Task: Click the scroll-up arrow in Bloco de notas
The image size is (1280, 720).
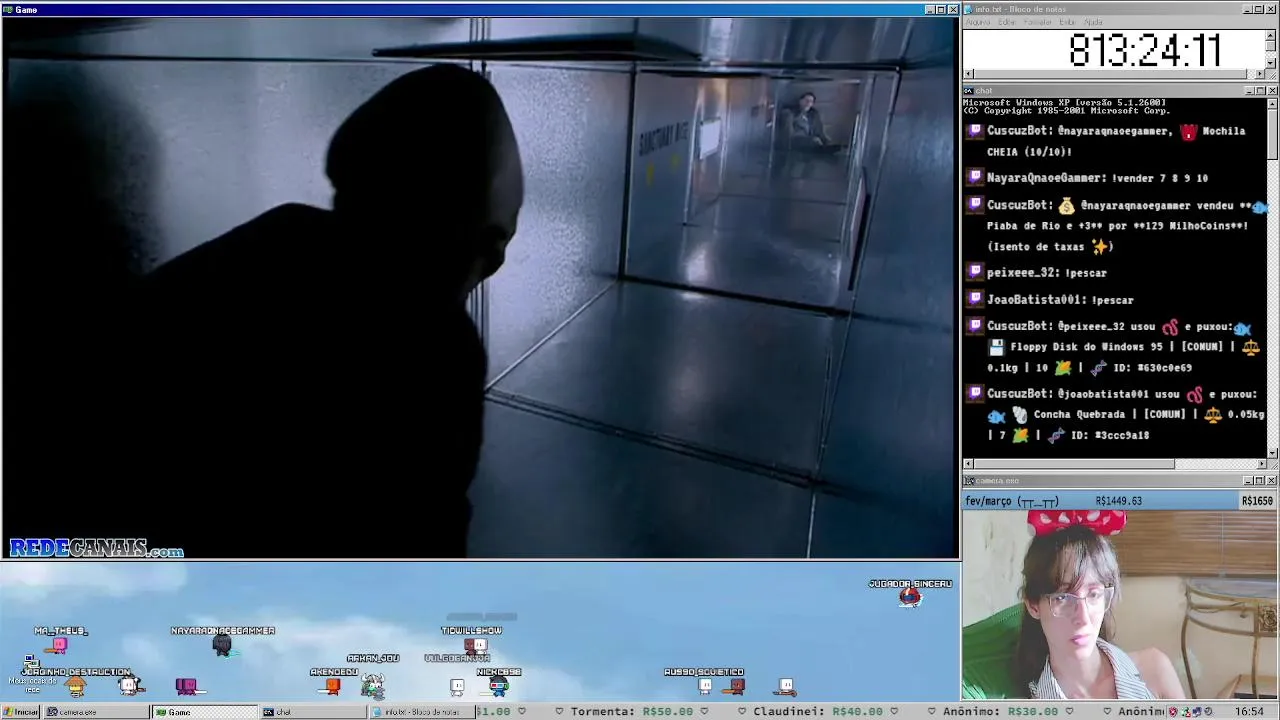Action: [x=1271, y=34]
